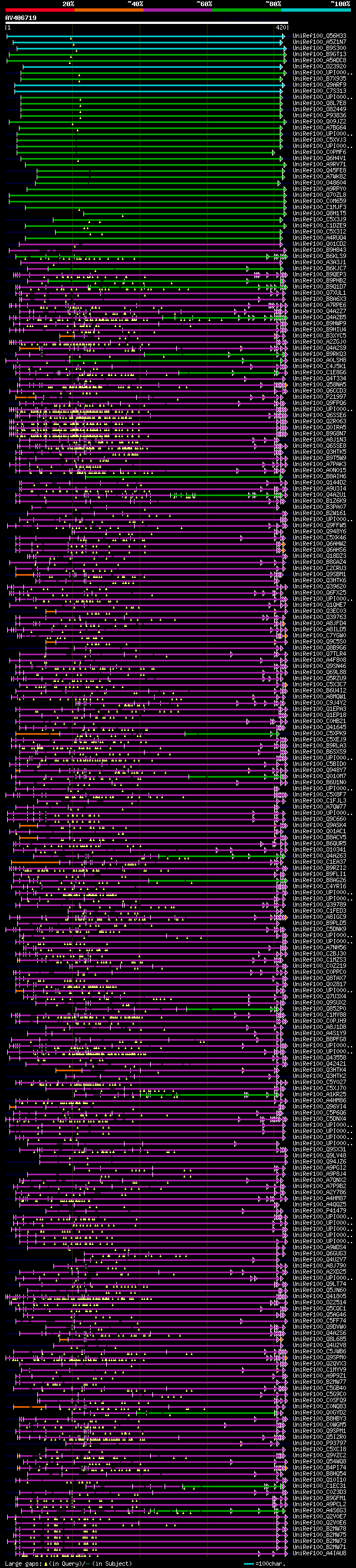Select hit label UniRef100_A7WK82
This screenshot has height=1568, width=356.
click(319, 176)
